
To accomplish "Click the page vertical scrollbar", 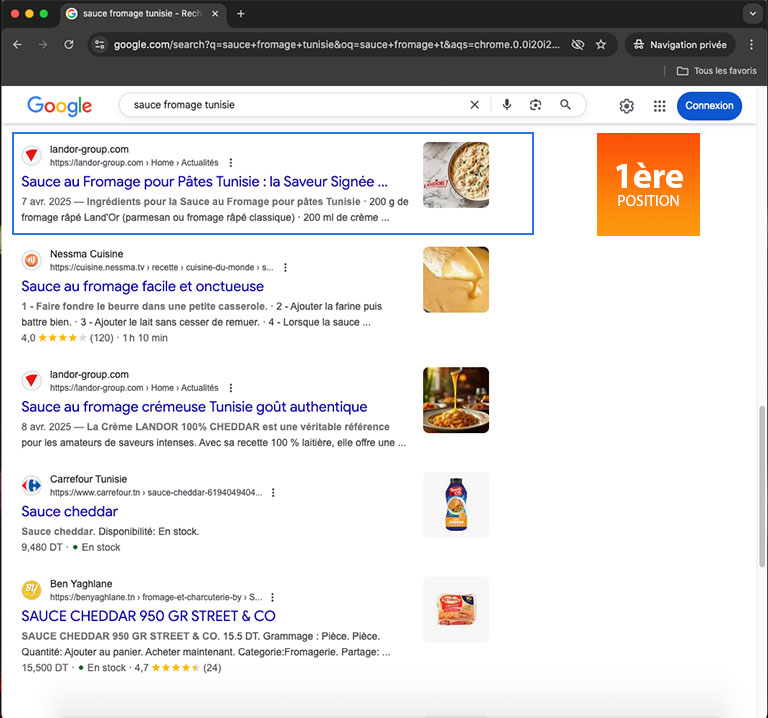I will tap(761, 486).
